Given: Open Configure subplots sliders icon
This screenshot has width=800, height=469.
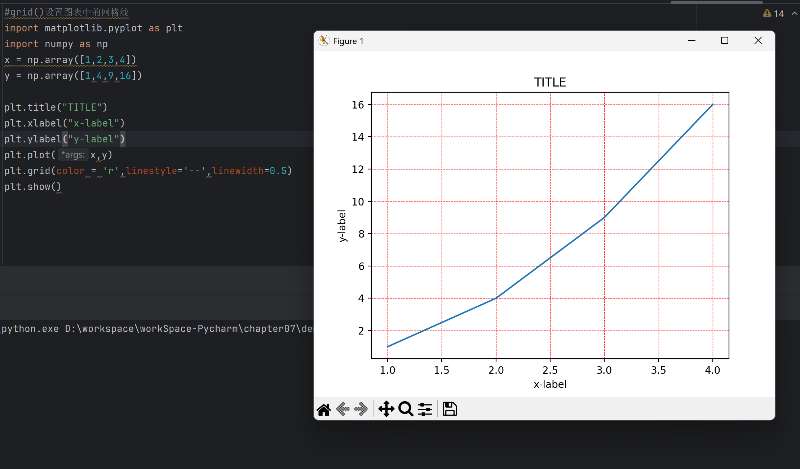Looking at the screenshot, I should click(425, 409).
